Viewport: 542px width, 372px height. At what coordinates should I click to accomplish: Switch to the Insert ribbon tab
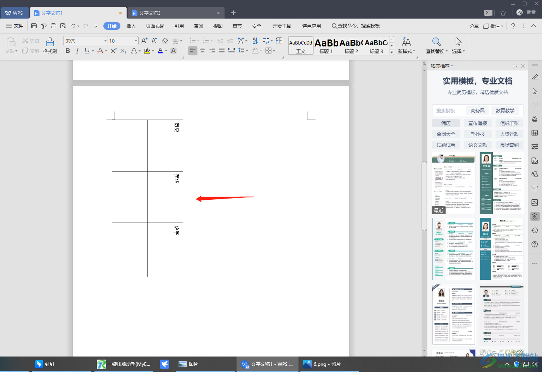pyautogui.click(x=131, y=26)
